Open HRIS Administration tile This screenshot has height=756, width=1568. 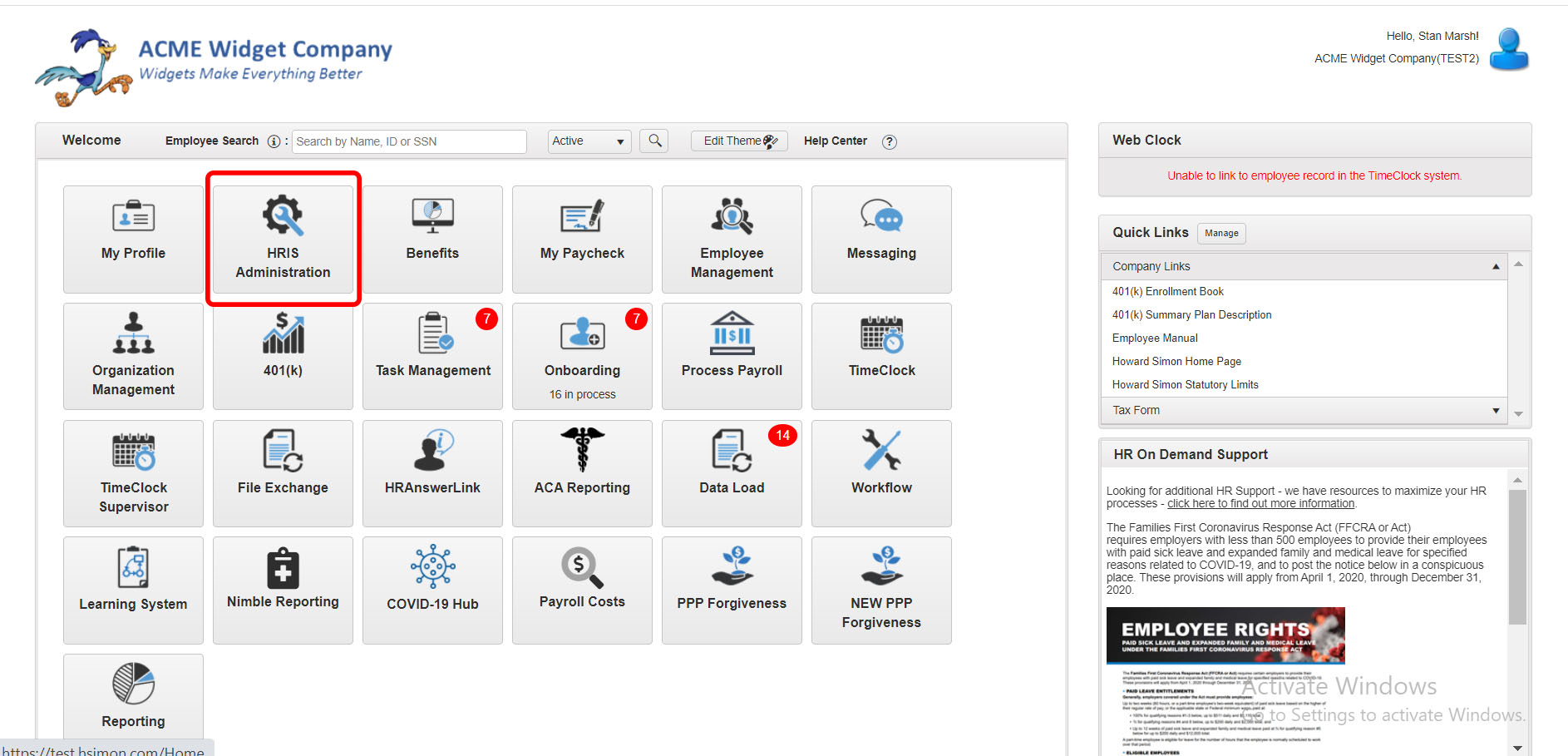[283, 240]
